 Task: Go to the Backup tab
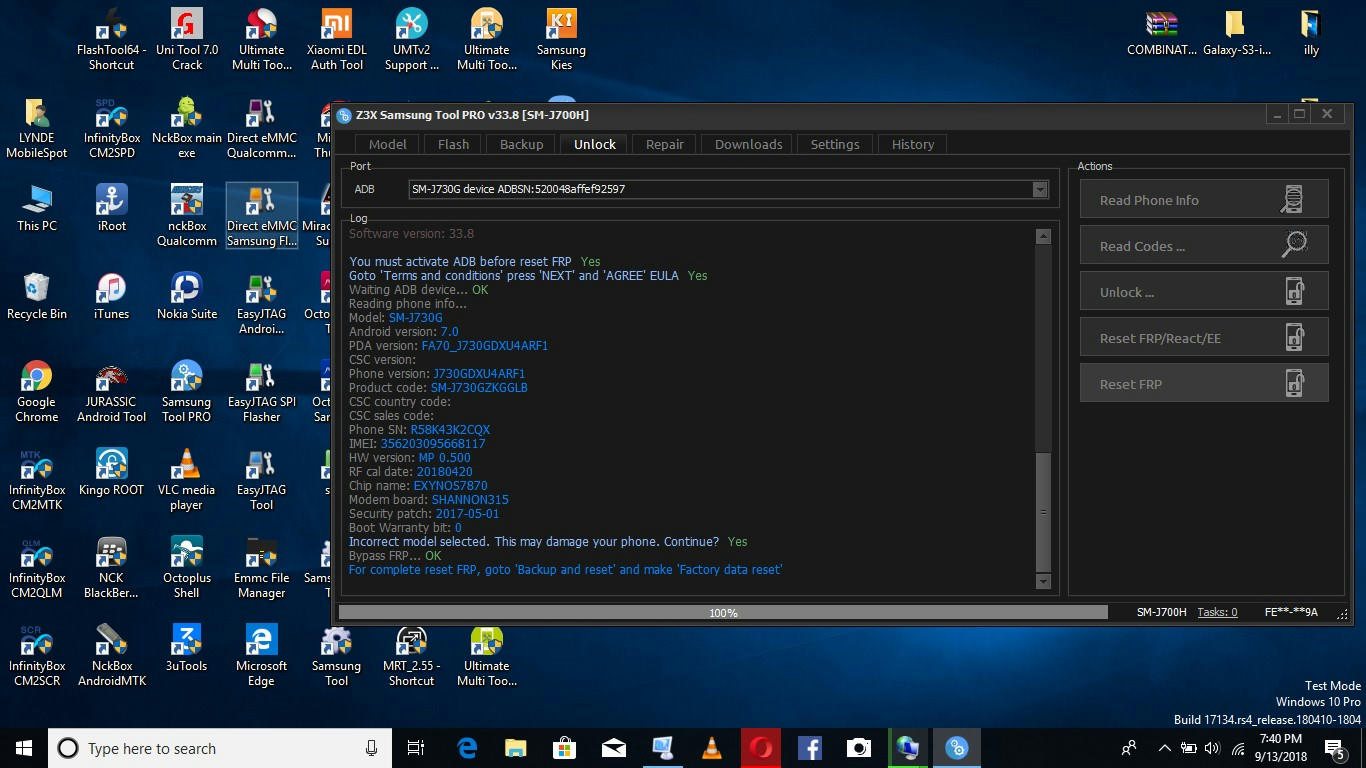pyautogui.click(x=521, y=144)
